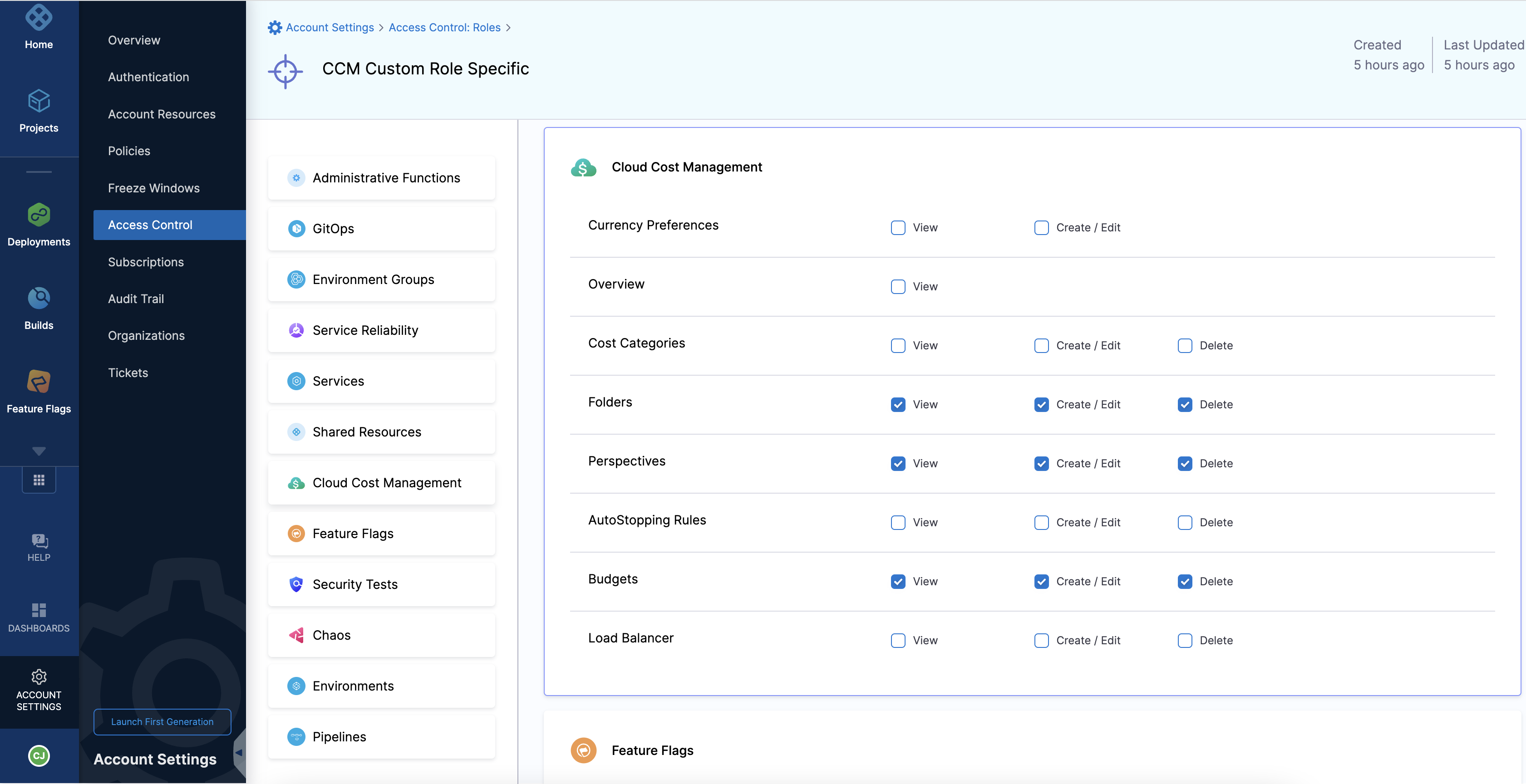Check Create / Edit for AutoStopping Rules
The width and height of the screenshot is (1526, 784).
tap(1041, 522)
